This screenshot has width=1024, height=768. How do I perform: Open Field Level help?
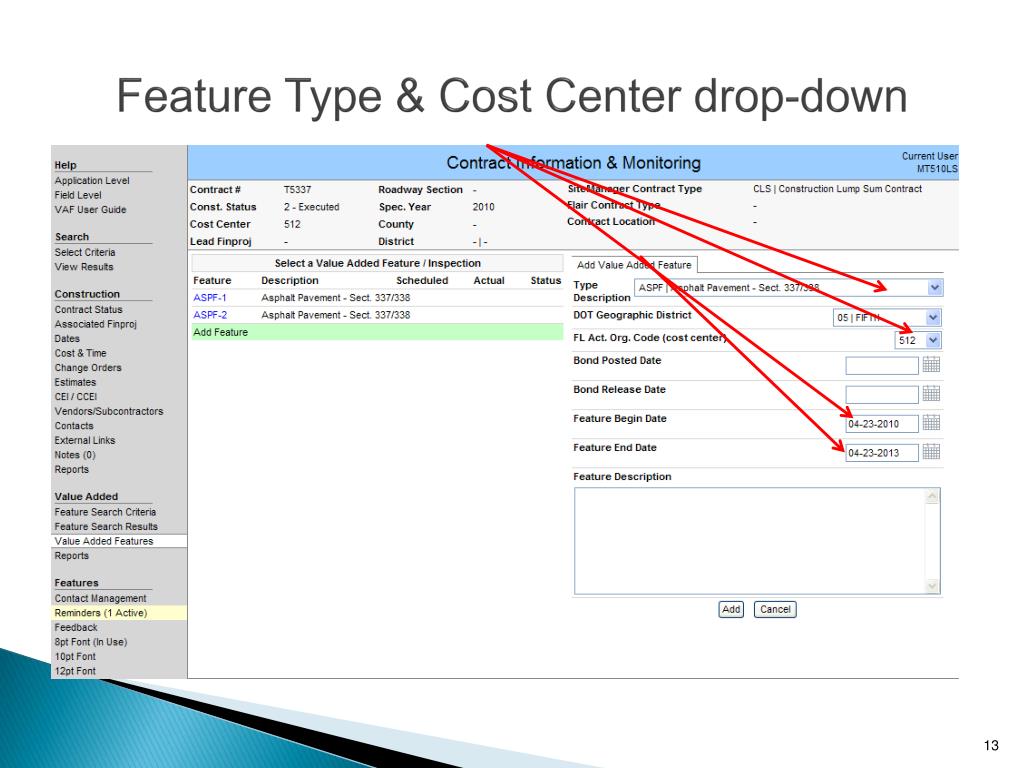(x=78, y=195)
